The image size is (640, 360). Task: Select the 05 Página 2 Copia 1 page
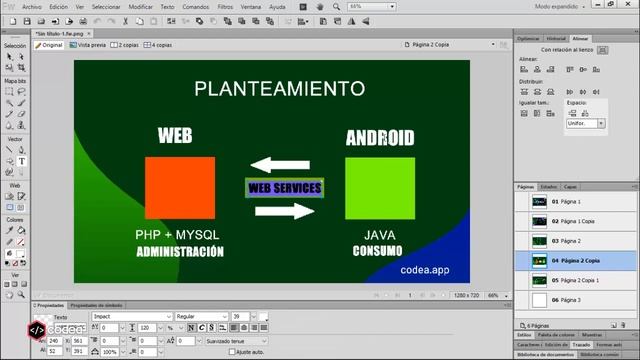[576, 280]
